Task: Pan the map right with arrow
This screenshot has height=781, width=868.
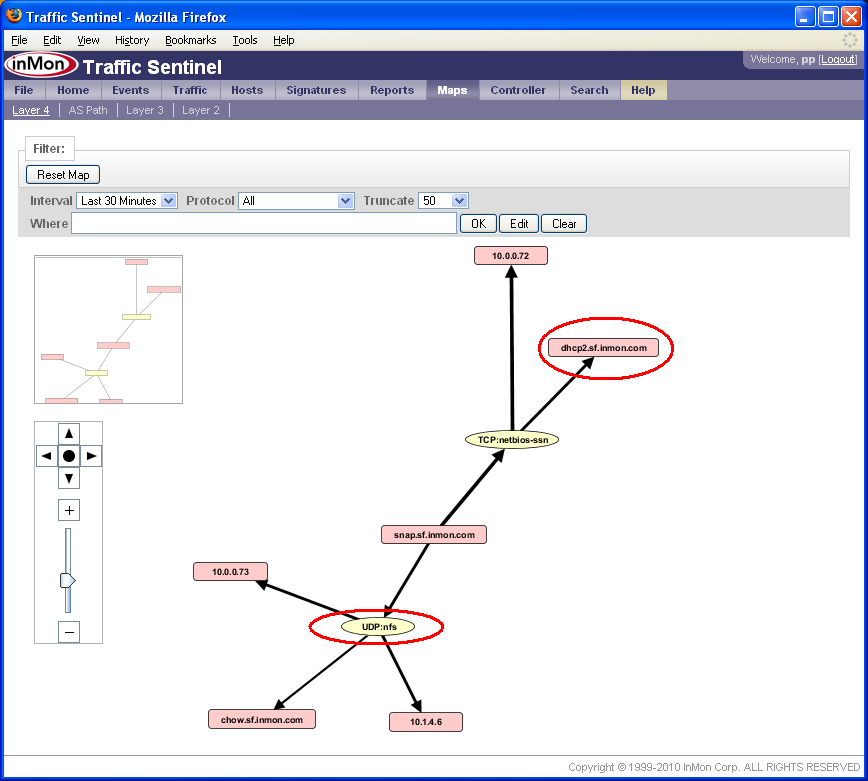Action: [x=91, y=456]
